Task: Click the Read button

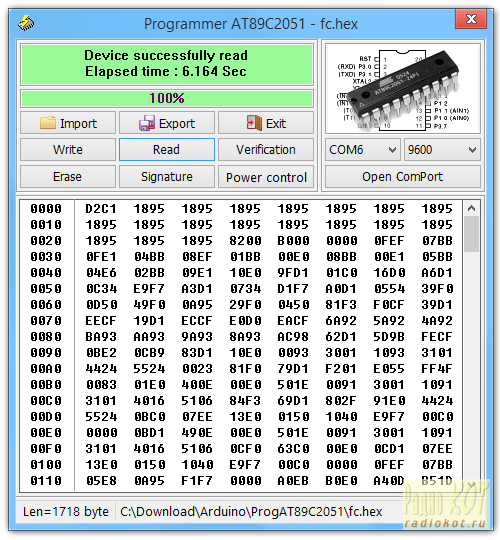Action: (167, 150)
